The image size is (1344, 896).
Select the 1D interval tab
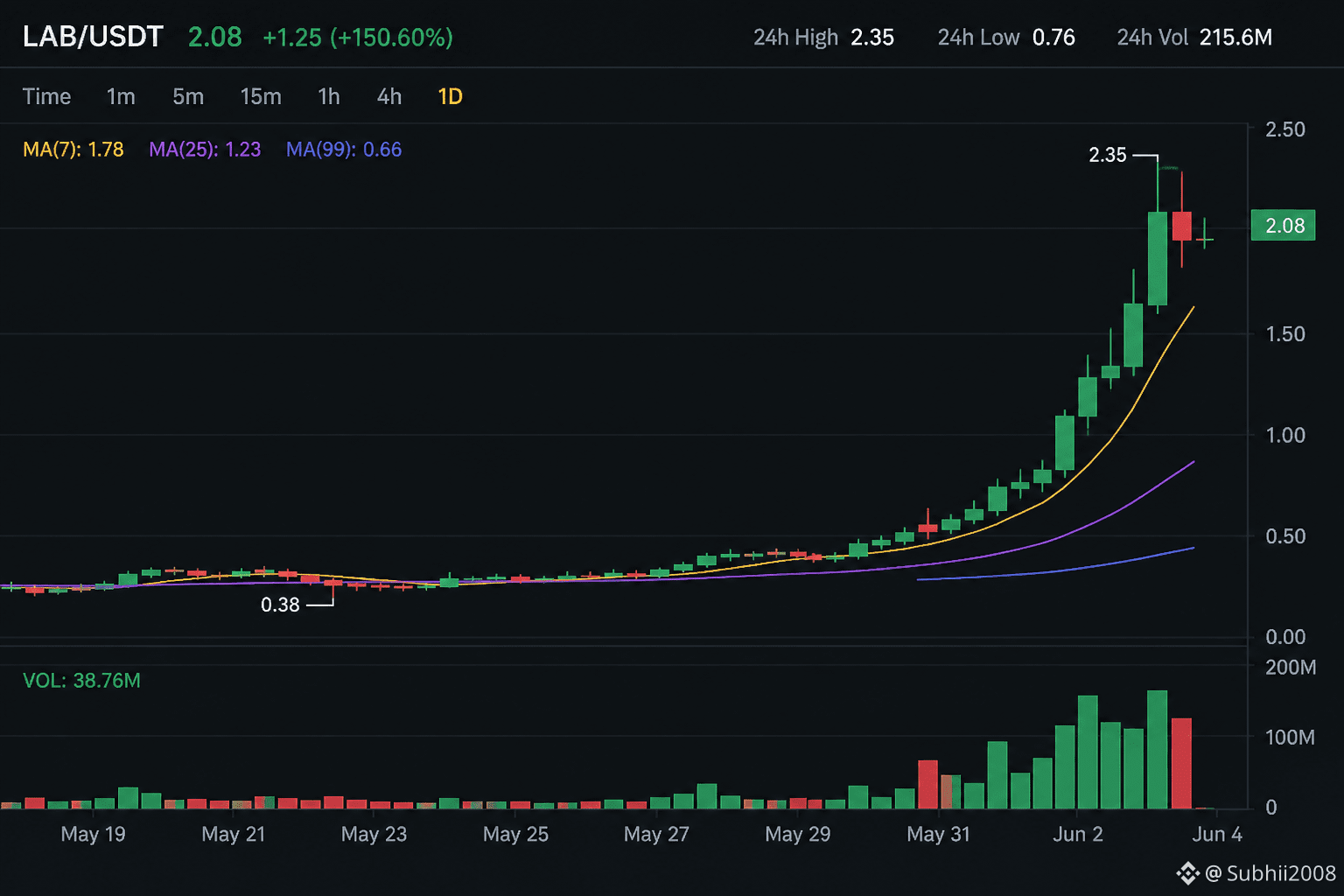(450, 96)
